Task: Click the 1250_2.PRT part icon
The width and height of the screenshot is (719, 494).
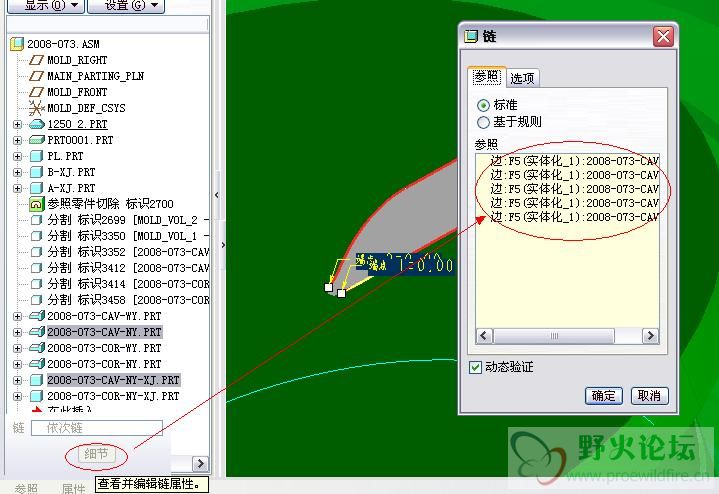Action: (36, 124)
